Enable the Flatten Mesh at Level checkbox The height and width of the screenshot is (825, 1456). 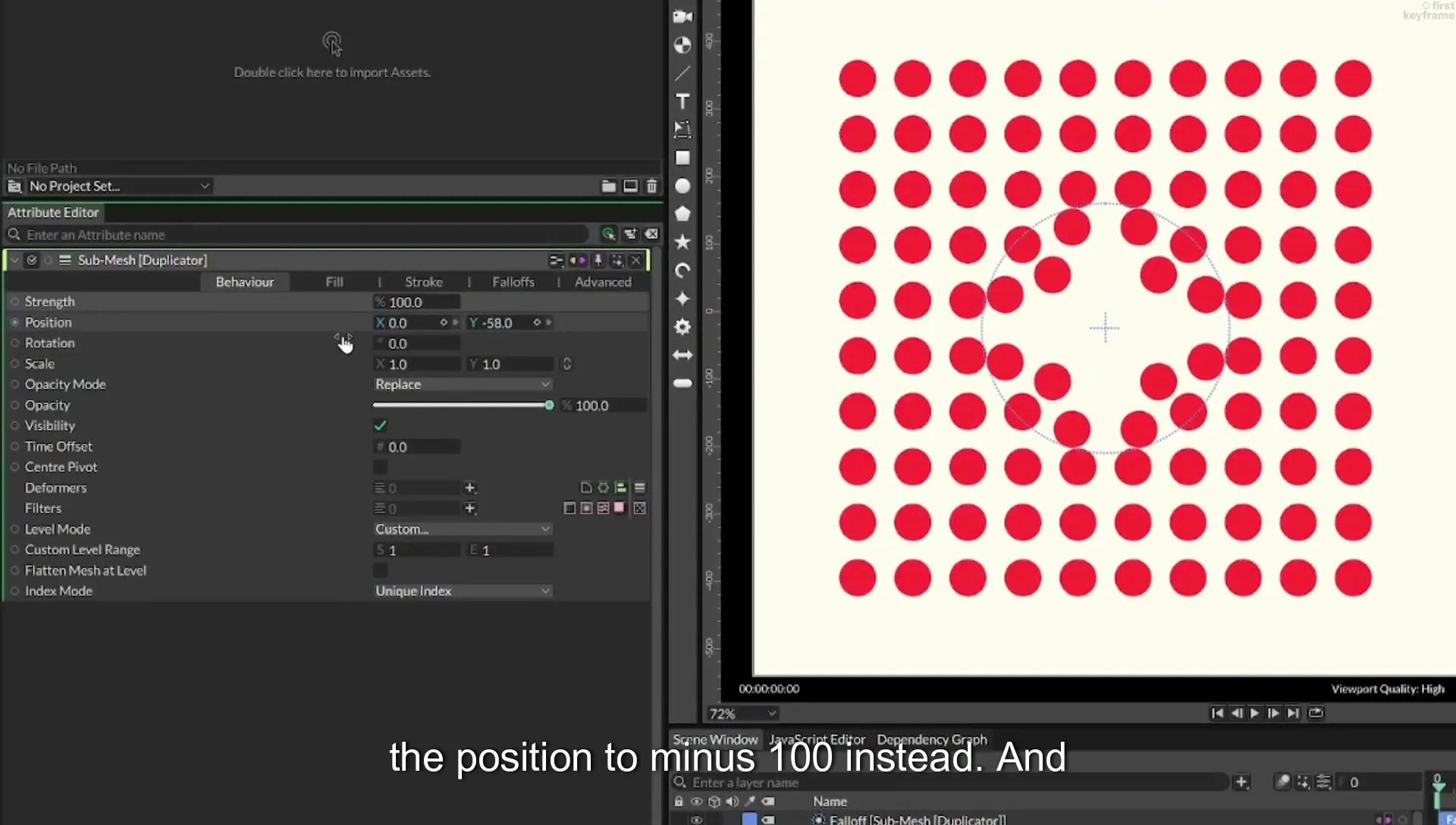[x=381, y=570]
